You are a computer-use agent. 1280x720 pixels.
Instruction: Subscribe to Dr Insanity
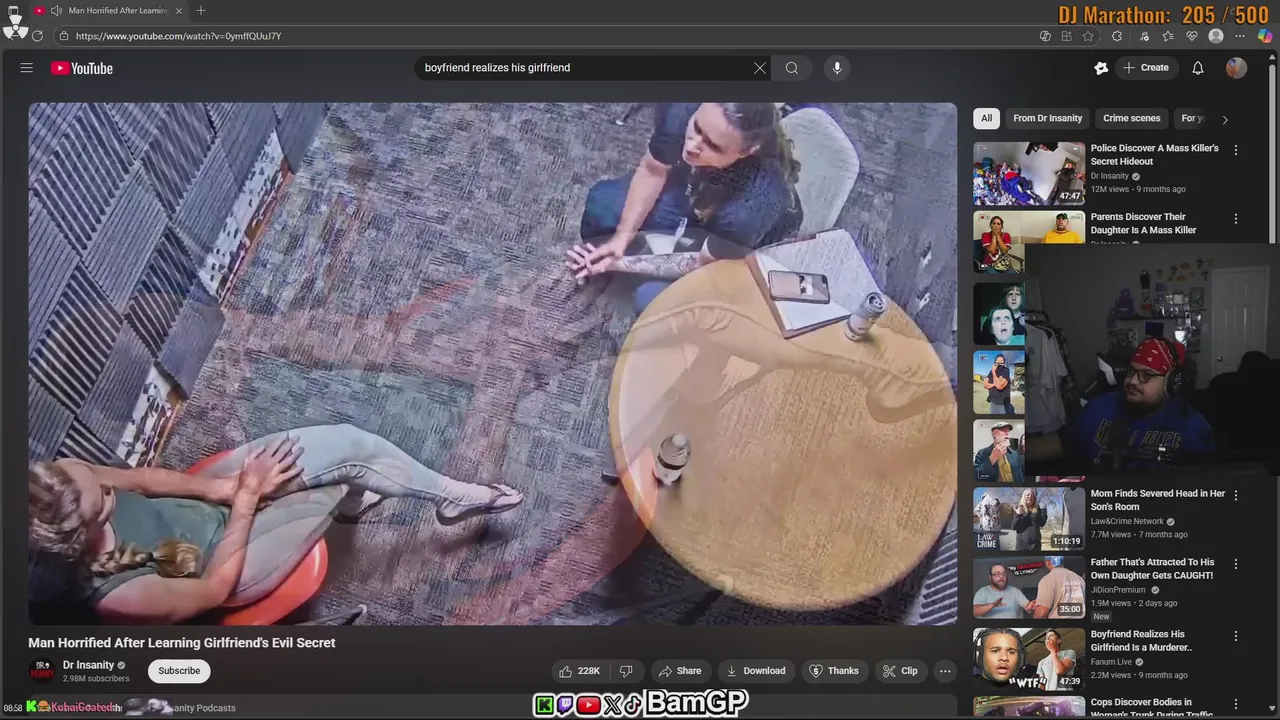tap(179, 671)
